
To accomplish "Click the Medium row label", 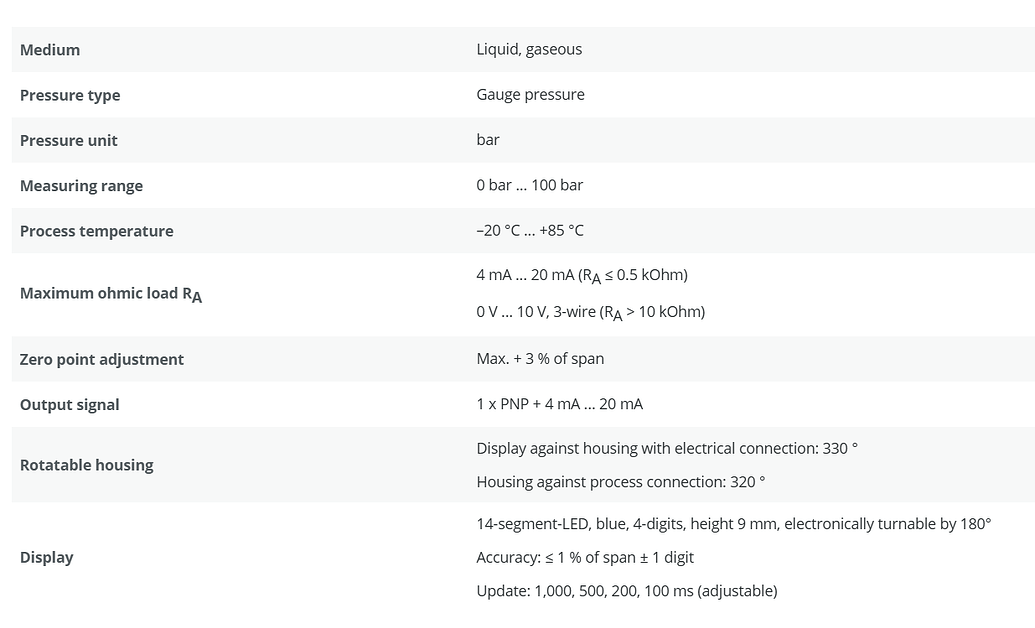I will pyautogui.click(x=50, y=50).
